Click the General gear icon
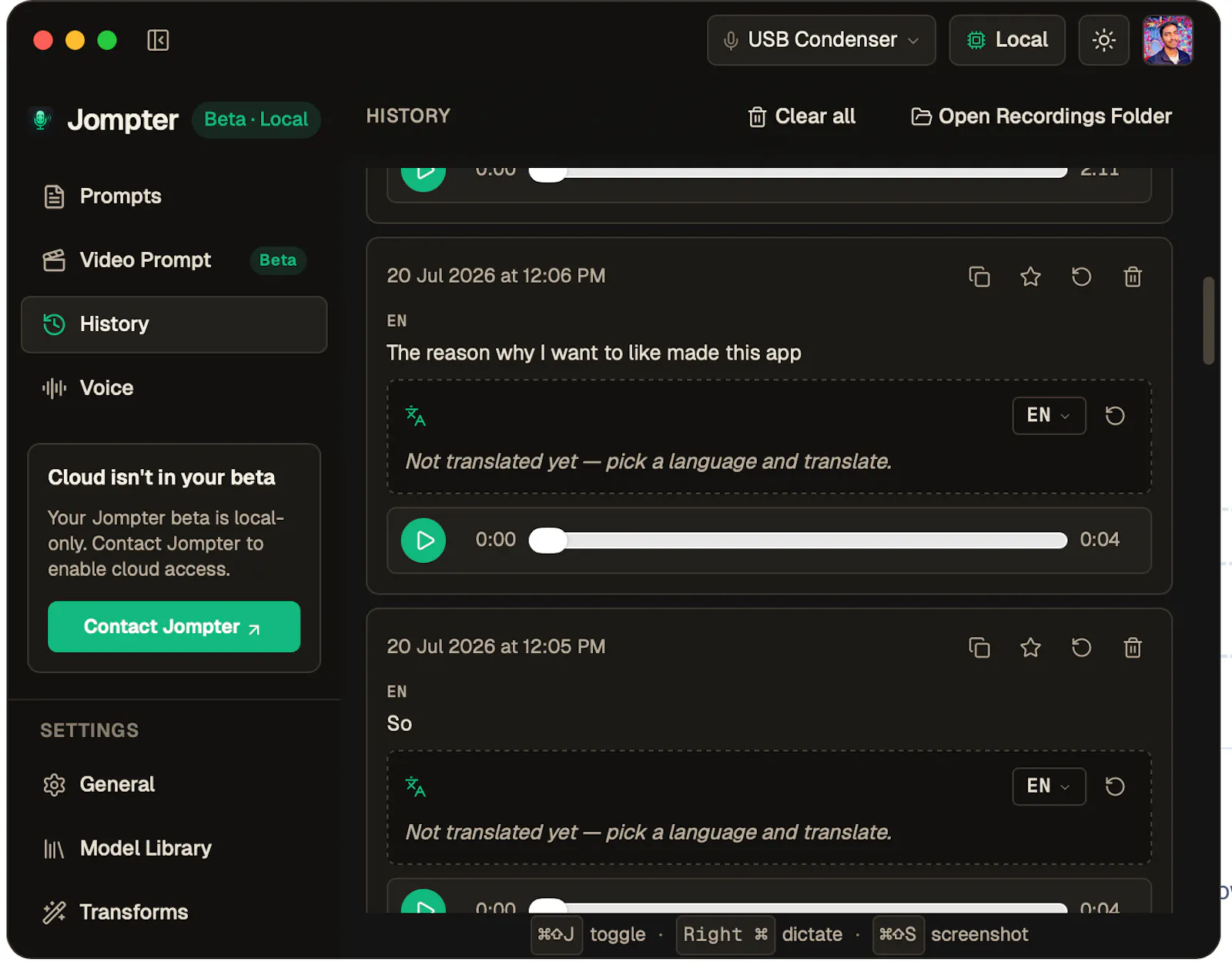Image resolution: width=1232 pixels, height=972 pixels. click(54, 785)
